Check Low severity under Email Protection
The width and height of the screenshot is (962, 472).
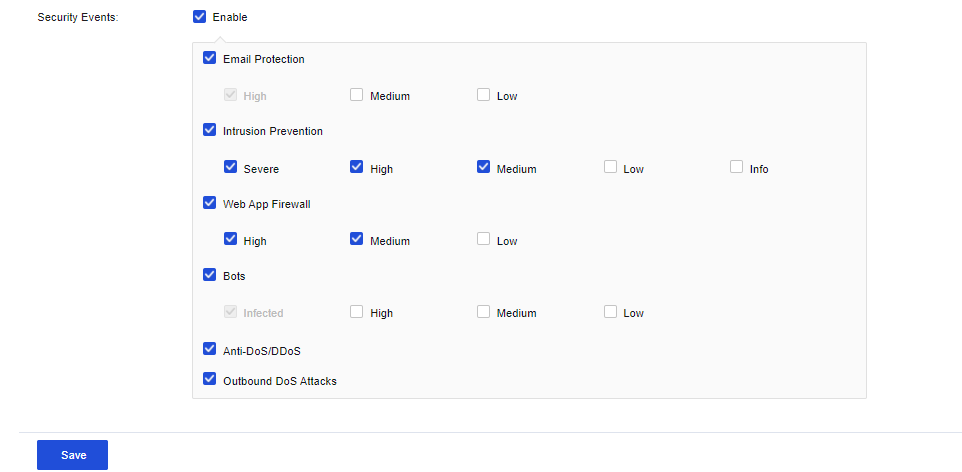coord(484,95)
